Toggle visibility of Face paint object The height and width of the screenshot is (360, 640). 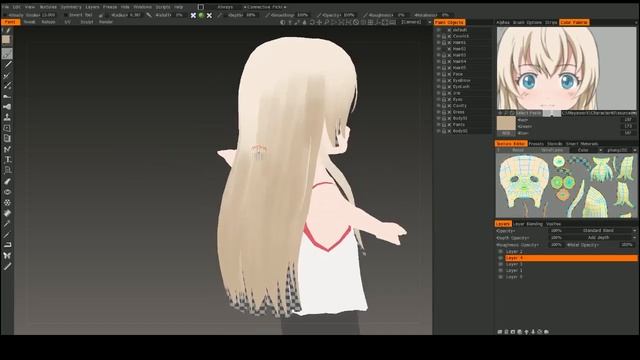pyautogui.click(x=438, y=74)
